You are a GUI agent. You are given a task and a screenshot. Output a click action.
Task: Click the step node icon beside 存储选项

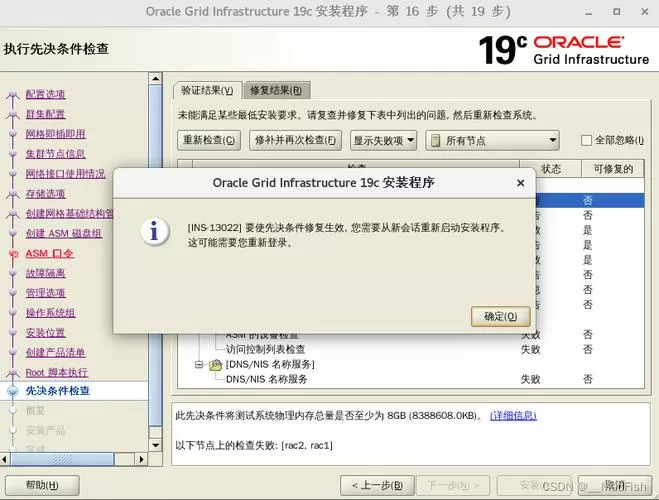click(x=13, y=194)
